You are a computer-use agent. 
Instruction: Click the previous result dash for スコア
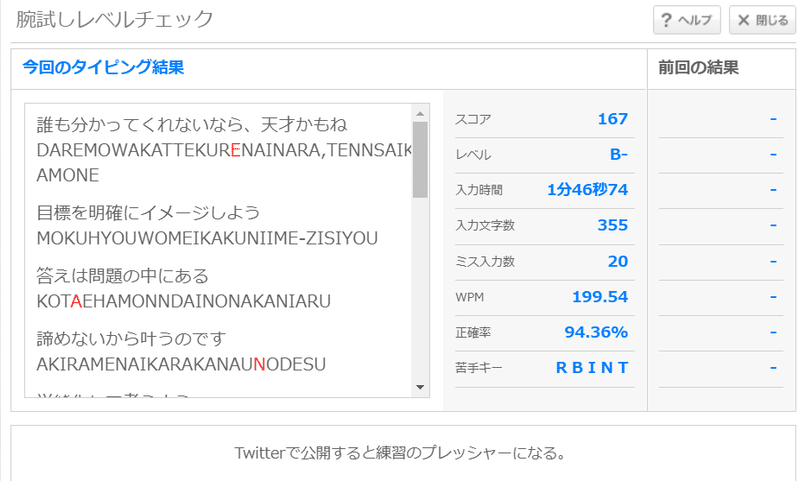(773, 119)
